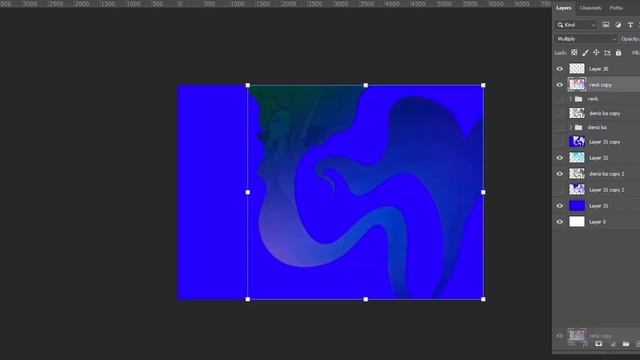Screen dimensions: 640x360
Task: Select the solid blue Layer 31 thumbnail
Action: [x=577, y=206]
